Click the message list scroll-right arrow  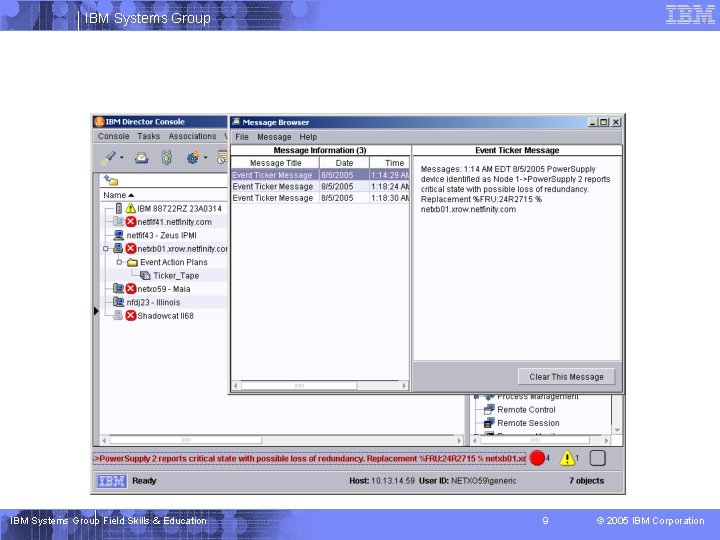pyautogui.click(x=404, y=386)
